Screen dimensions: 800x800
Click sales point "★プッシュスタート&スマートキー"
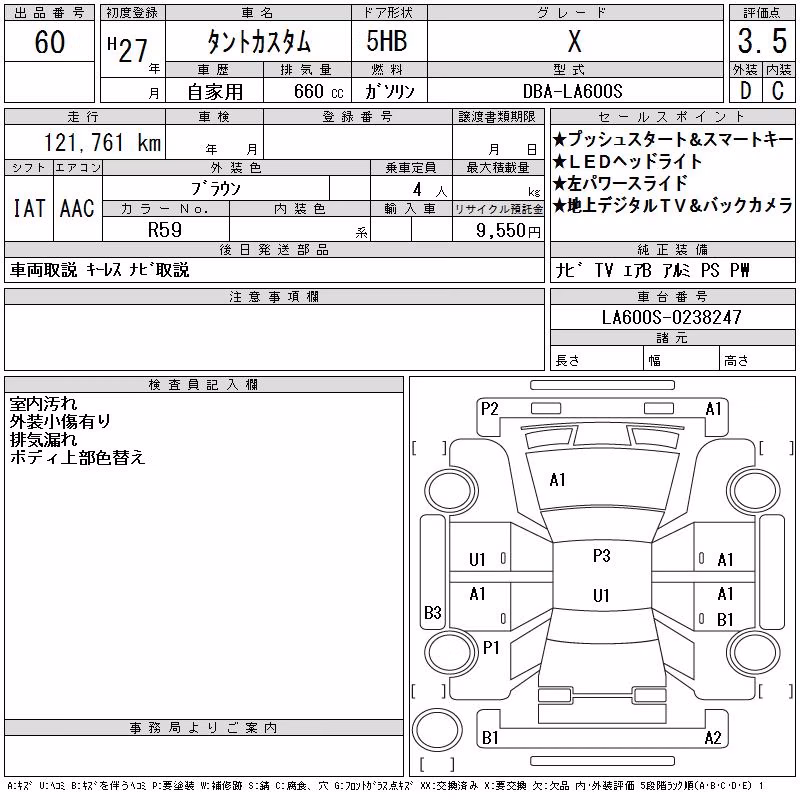click(673, 139)
